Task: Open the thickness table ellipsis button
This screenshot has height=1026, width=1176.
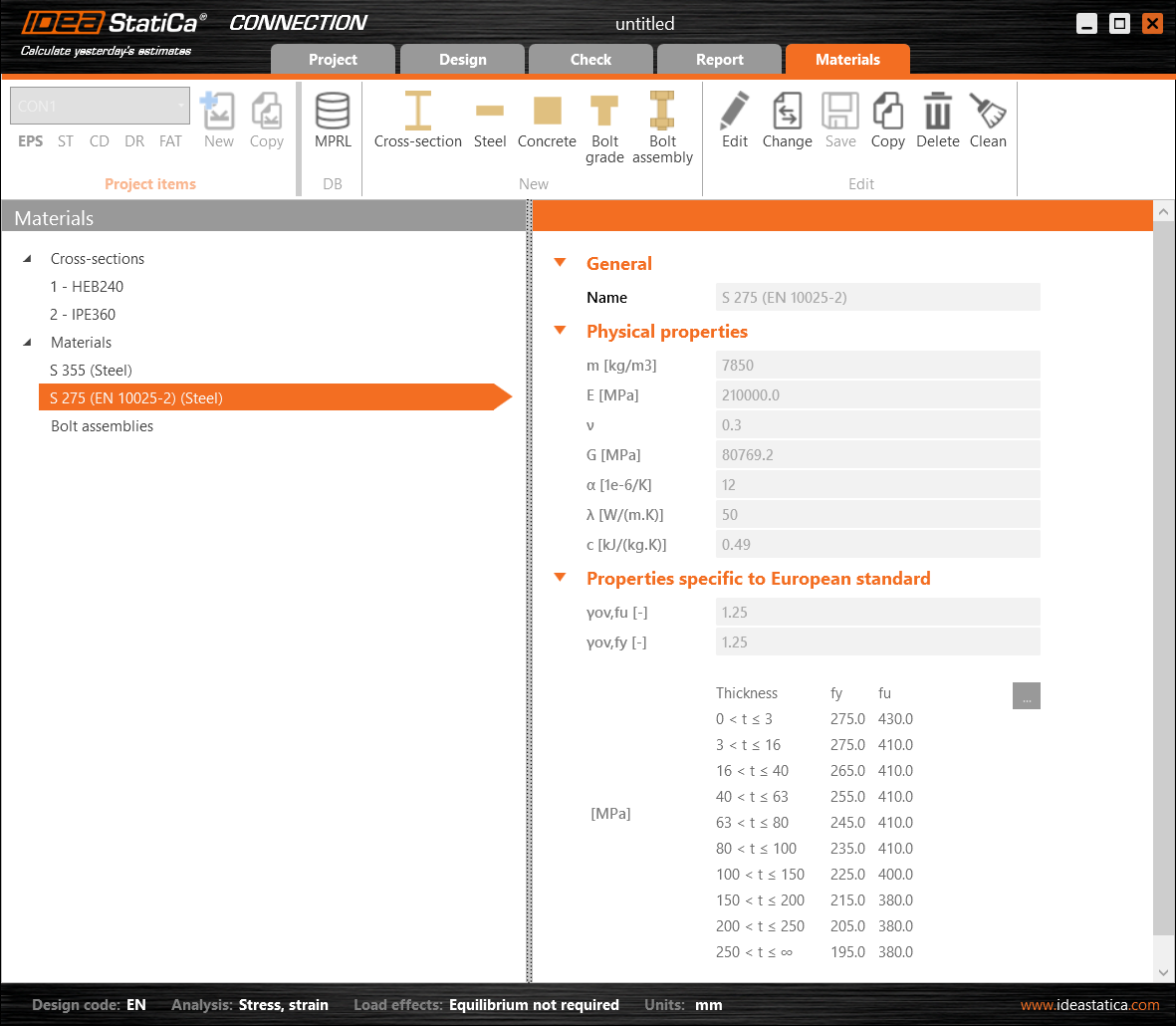Action: click(1026, 696)
